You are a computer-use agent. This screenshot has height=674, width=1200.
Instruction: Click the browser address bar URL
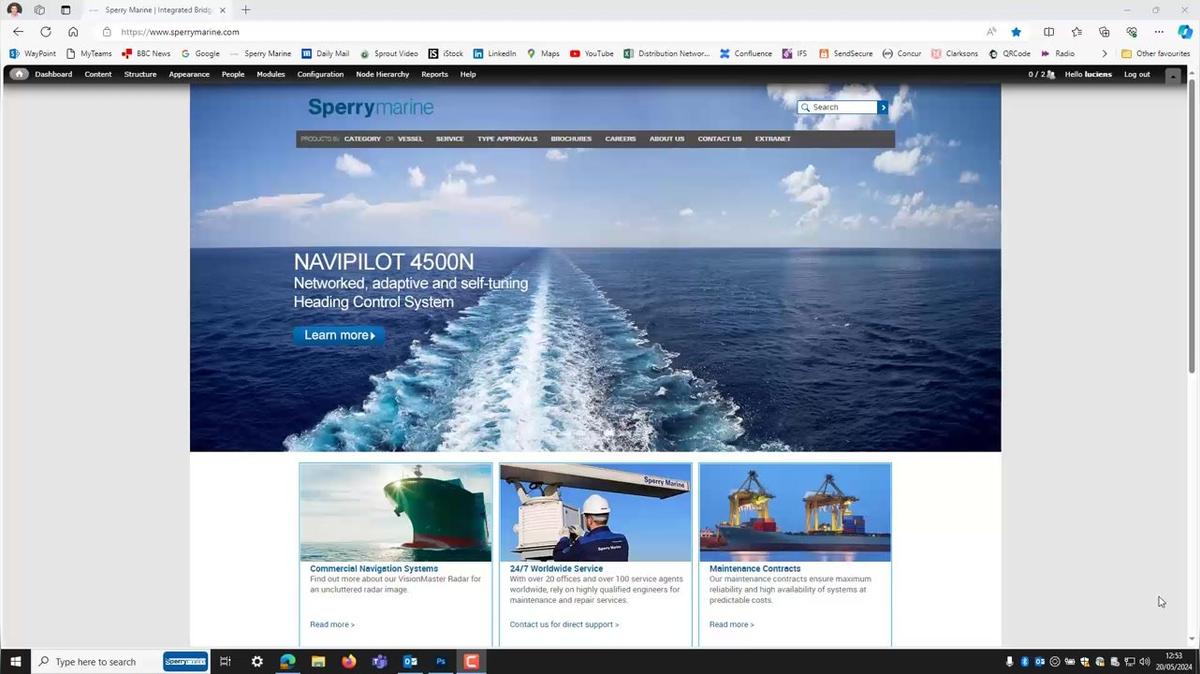pyautogui.click(x=180, y=32)
